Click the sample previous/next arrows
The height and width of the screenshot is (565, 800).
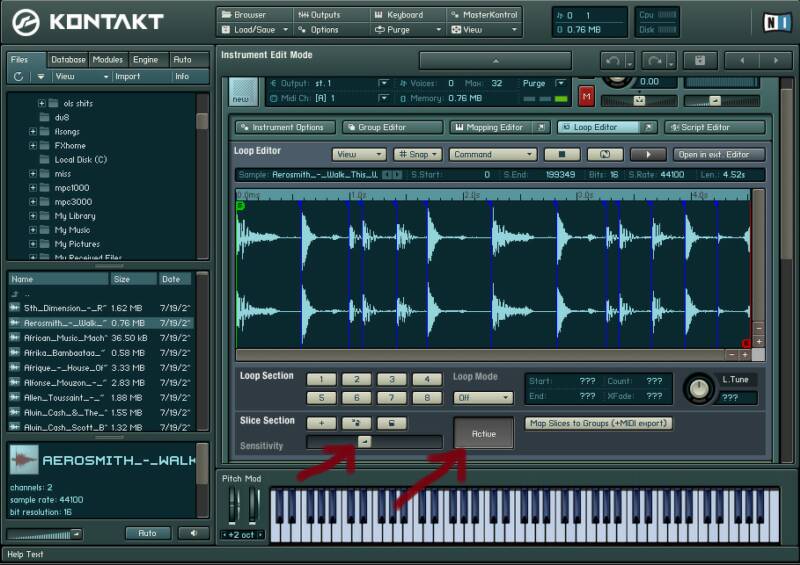[392, 175]
